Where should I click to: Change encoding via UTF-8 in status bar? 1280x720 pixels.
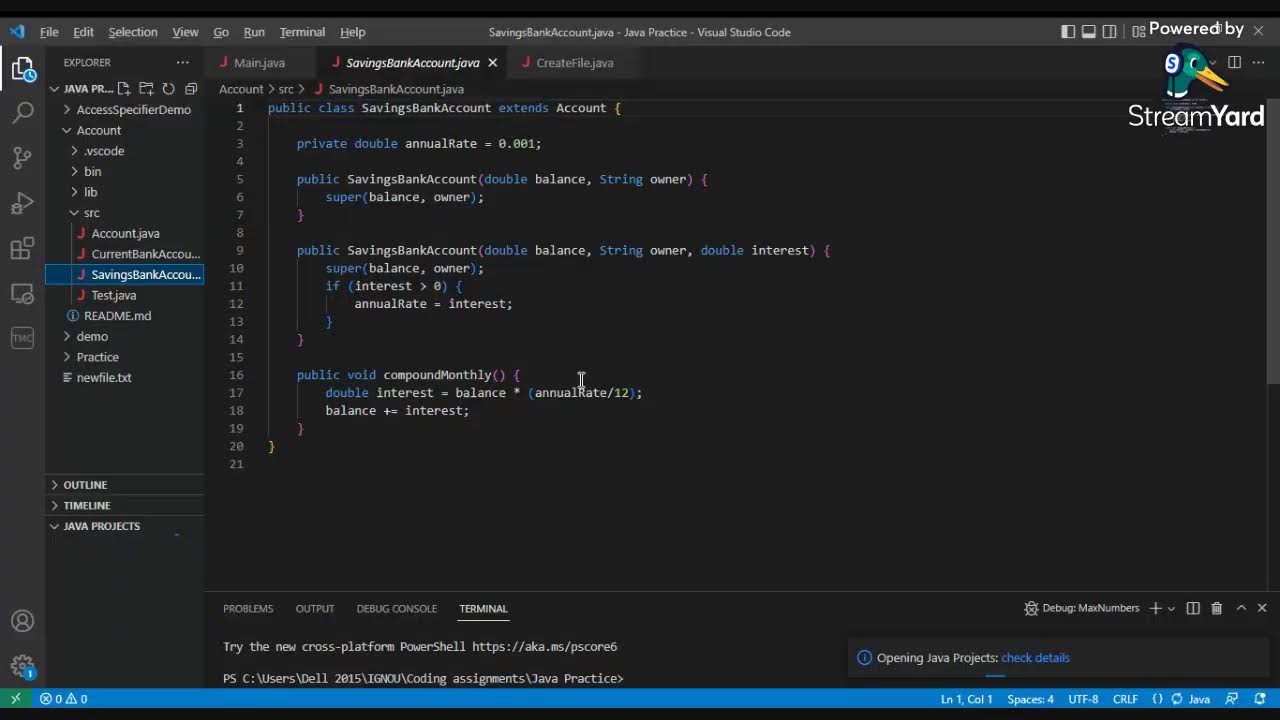tap(1083, 699)
